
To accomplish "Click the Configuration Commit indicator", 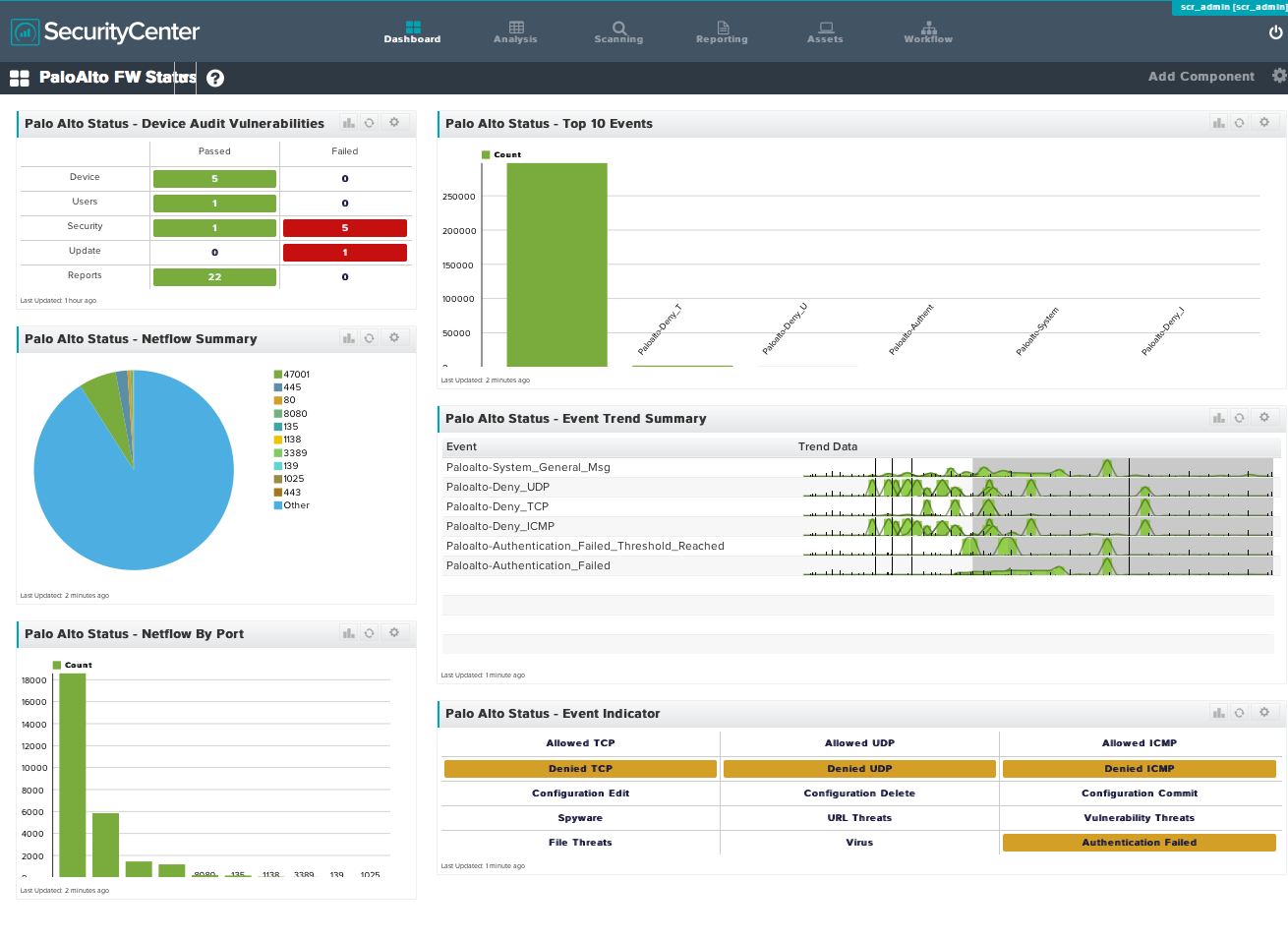I will click(1140, 793).
